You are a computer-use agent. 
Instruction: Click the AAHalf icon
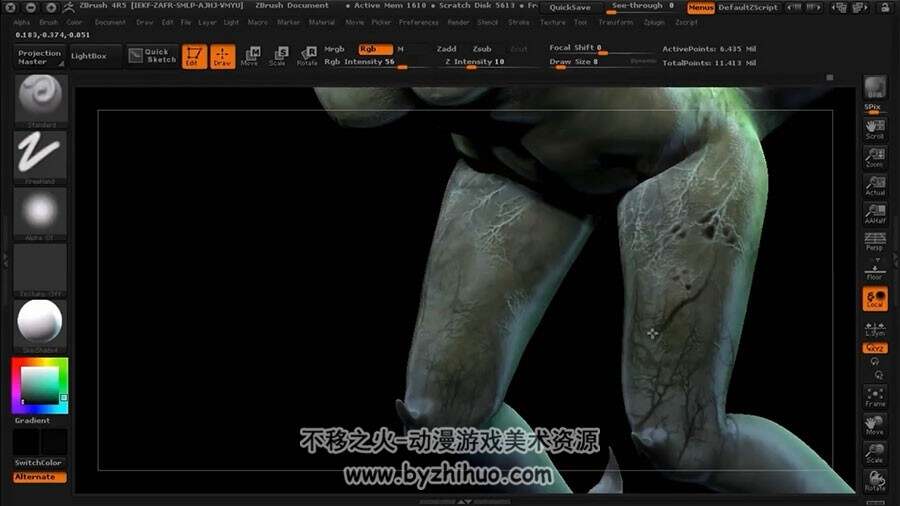coord(875,213)
